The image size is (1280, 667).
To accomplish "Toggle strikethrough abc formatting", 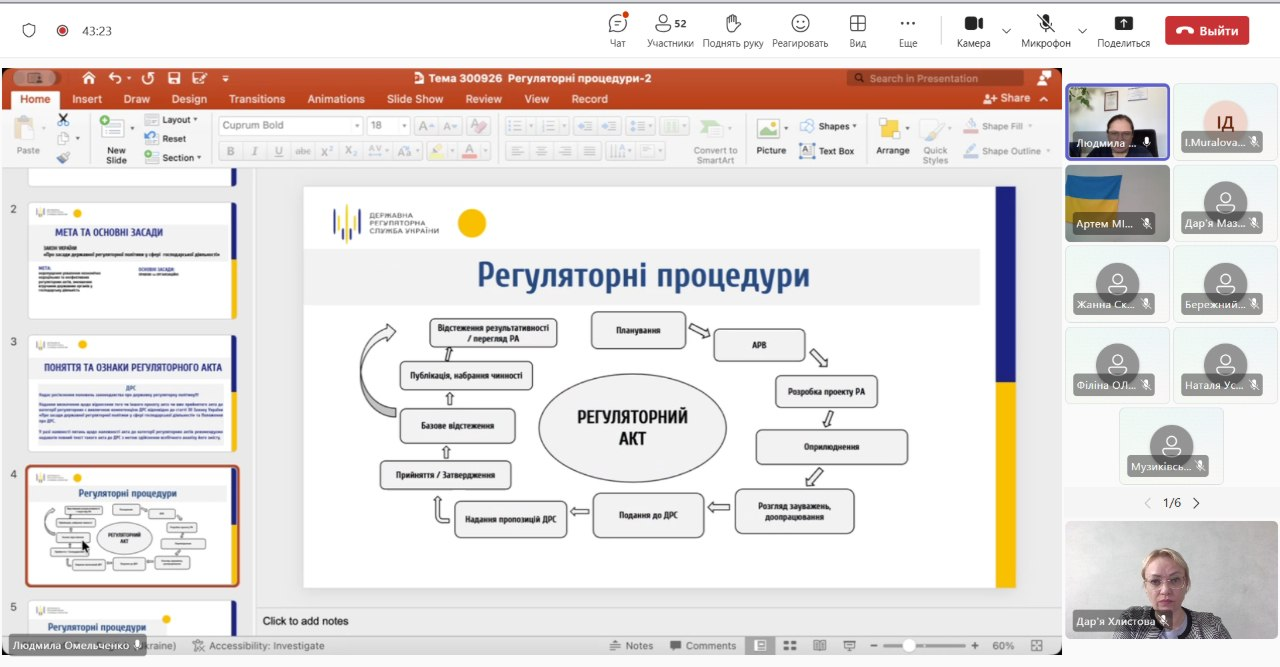I will point(303,152).
